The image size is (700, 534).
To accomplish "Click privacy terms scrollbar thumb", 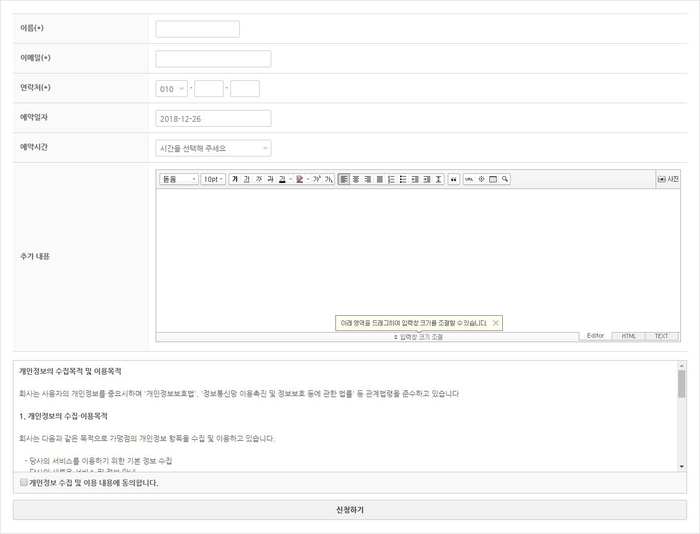I will (681, 384).
